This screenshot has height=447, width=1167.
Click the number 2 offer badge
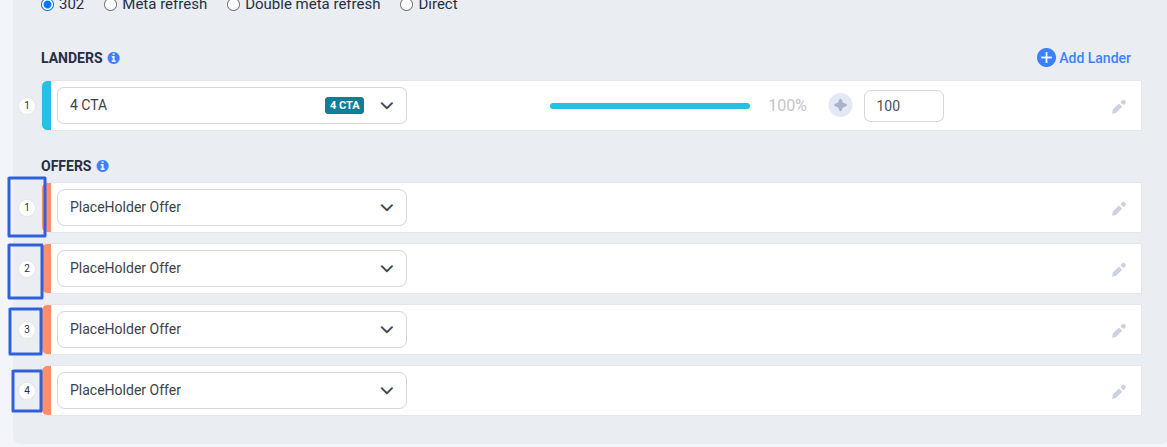tap(27, 268)
